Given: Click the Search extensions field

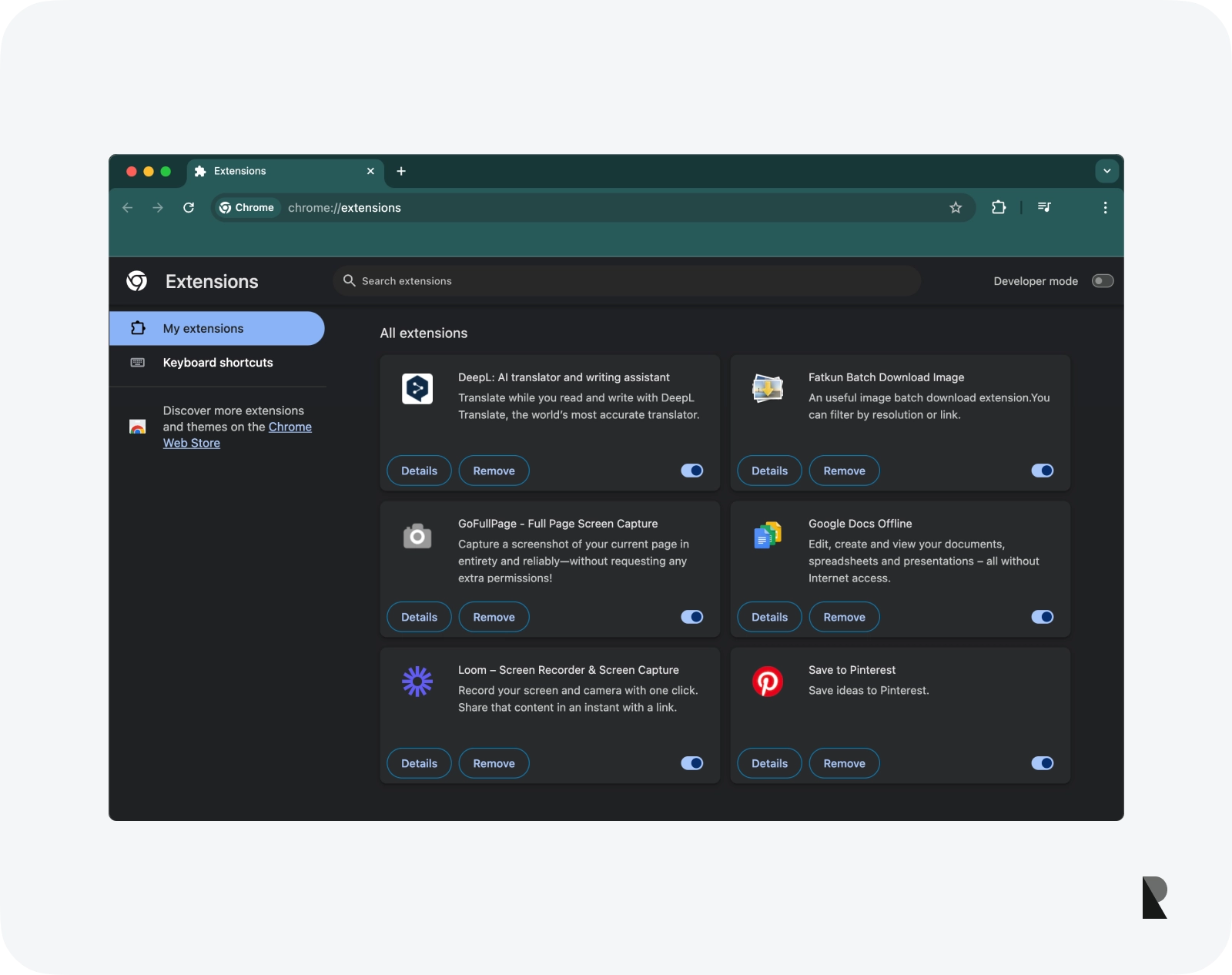Looking at the screenshot, I should point(628,281).
